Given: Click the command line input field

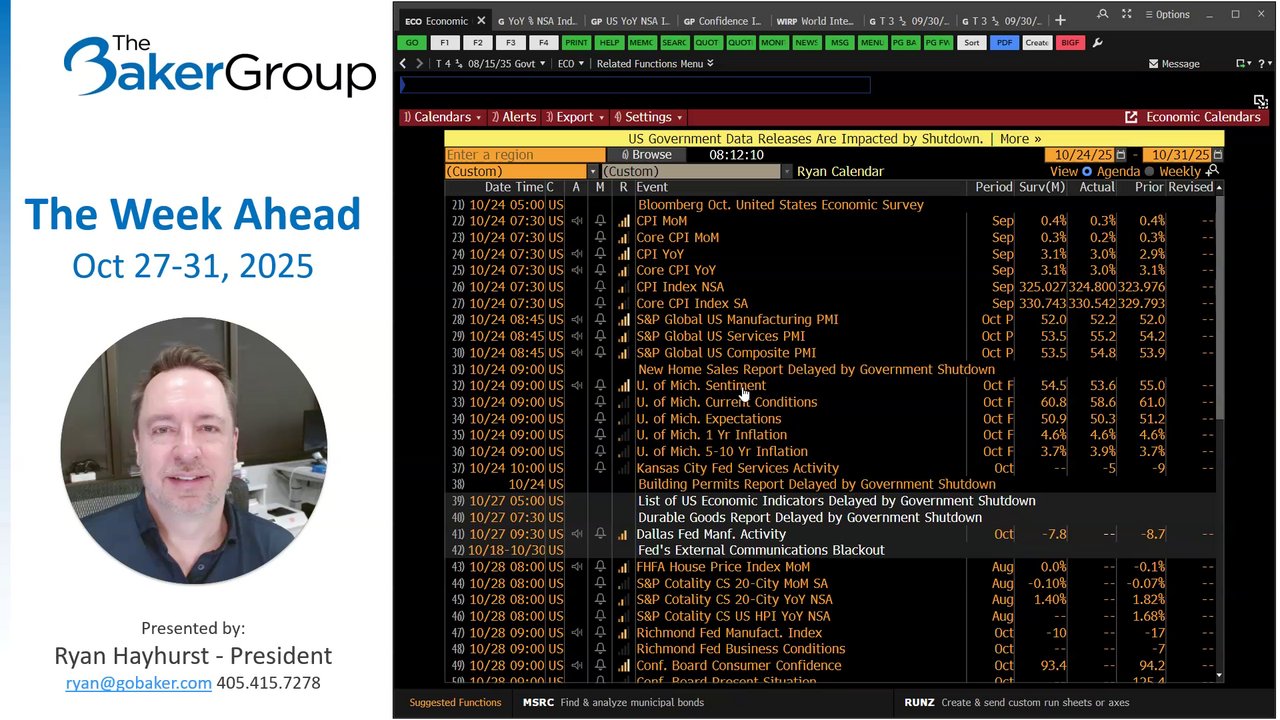Looking at the screenshot, I should [635, 85].
